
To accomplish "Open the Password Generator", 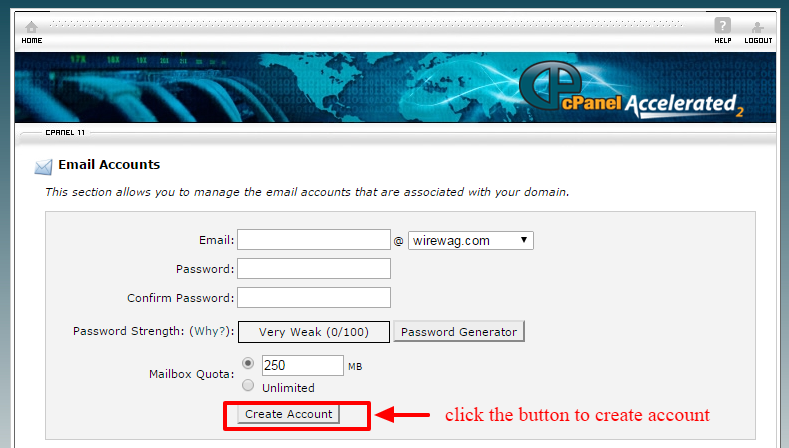I will point(459,332).
